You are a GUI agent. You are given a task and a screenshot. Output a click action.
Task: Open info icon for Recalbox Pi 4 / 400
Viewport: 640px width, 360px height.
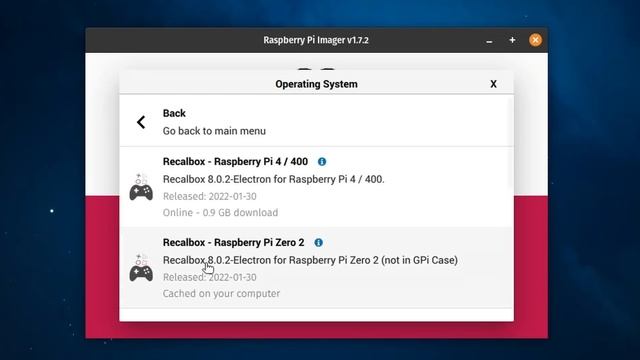[x=322, y=162]
